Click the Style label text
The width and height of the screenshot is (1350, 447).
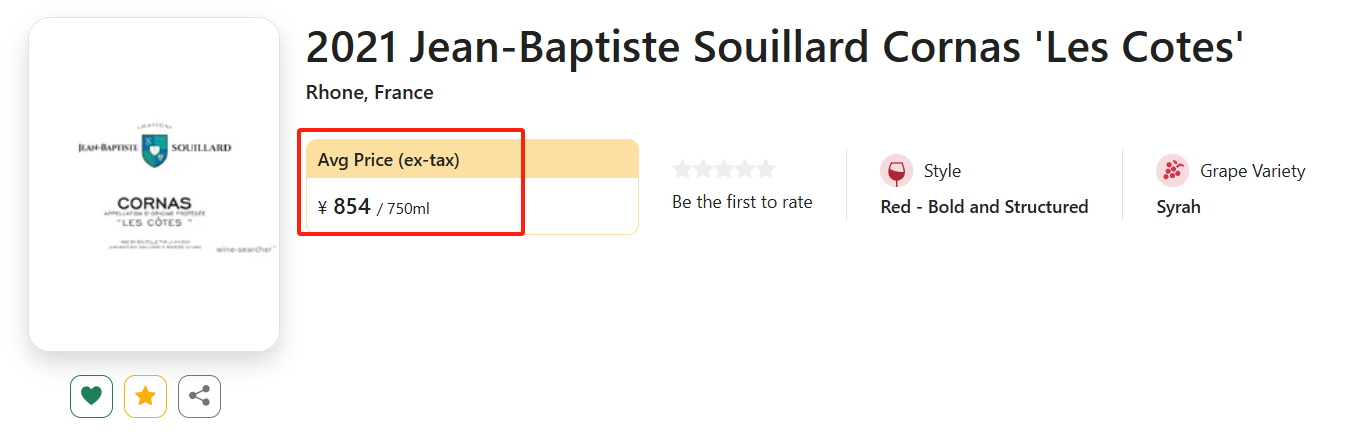coord(942,171)
